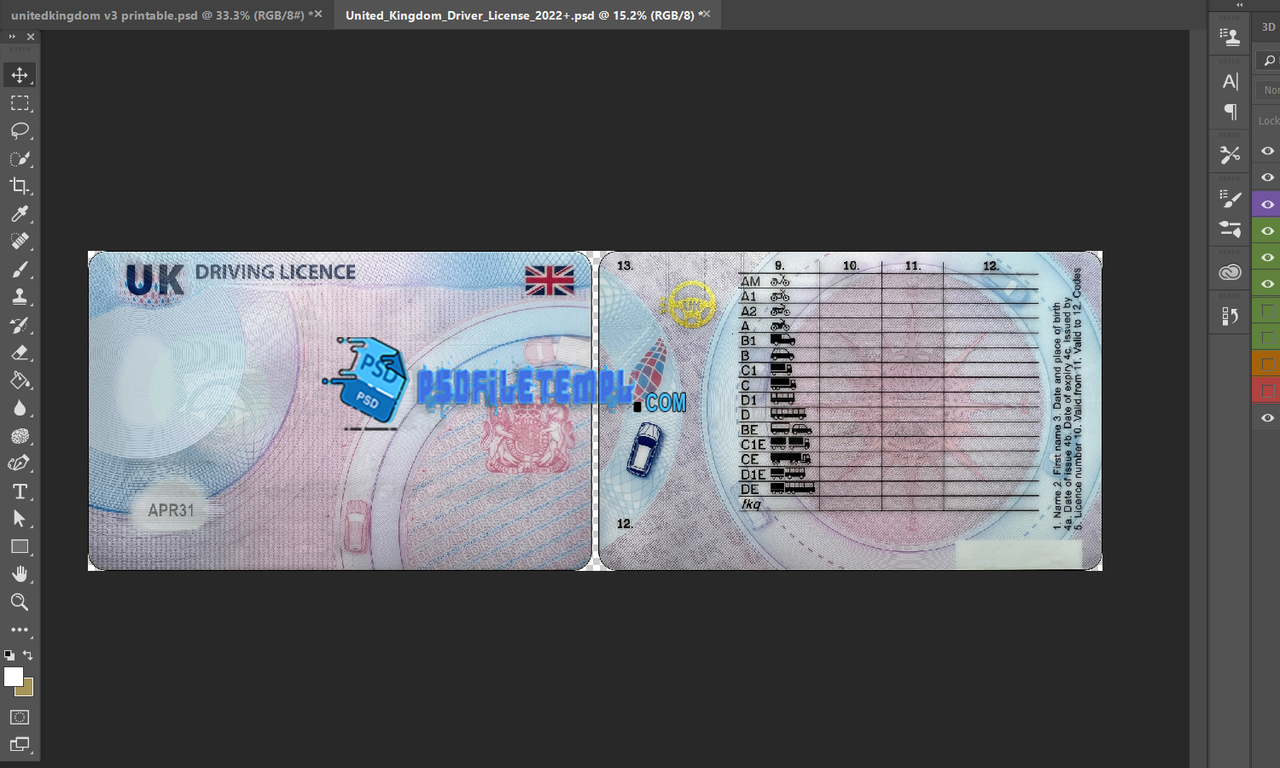1280x768 pixels.
Task: Select the Eraser tool
Action: (20, 353)
